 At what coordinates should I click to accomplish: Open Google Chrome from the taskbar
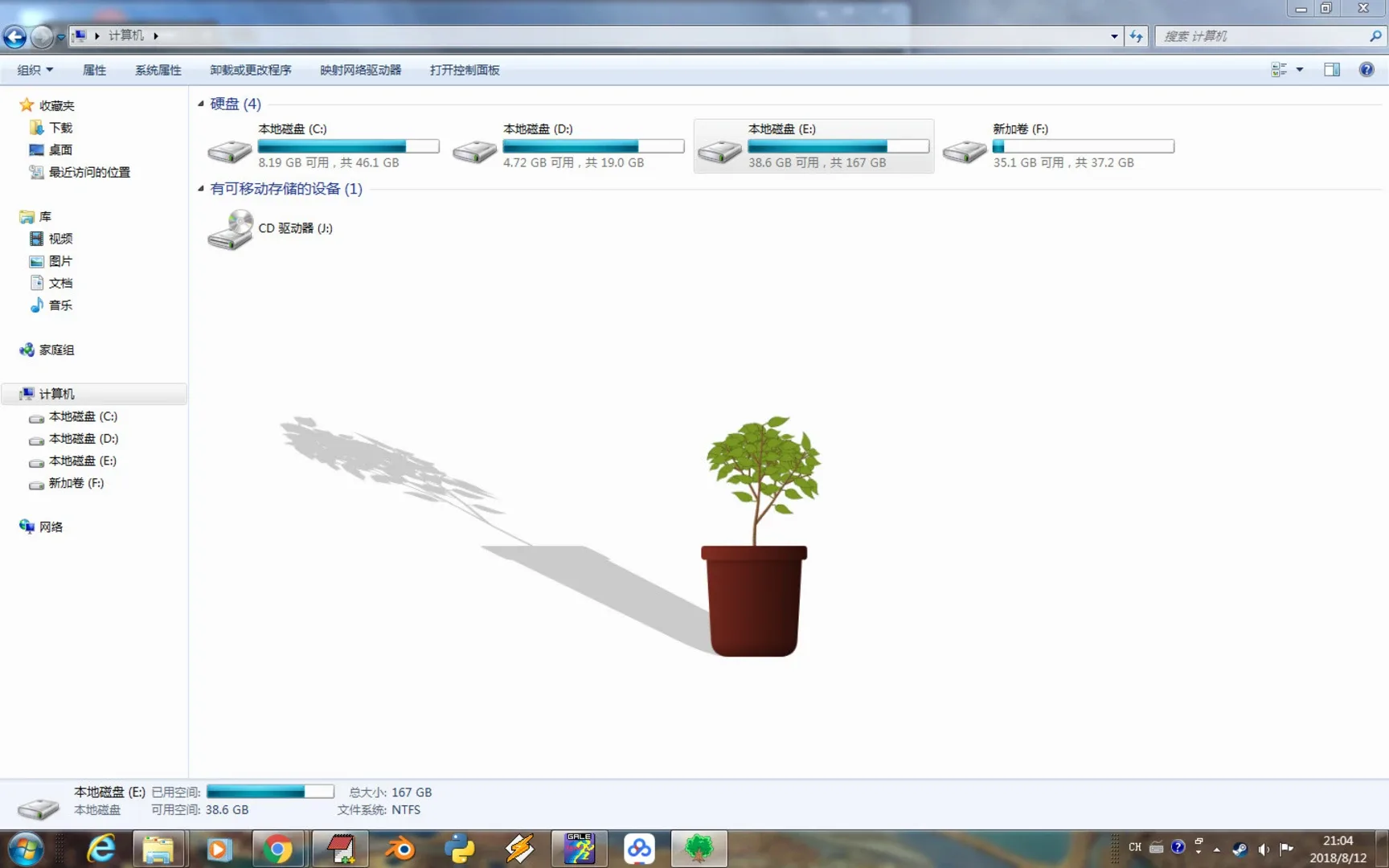click(279, 848)
